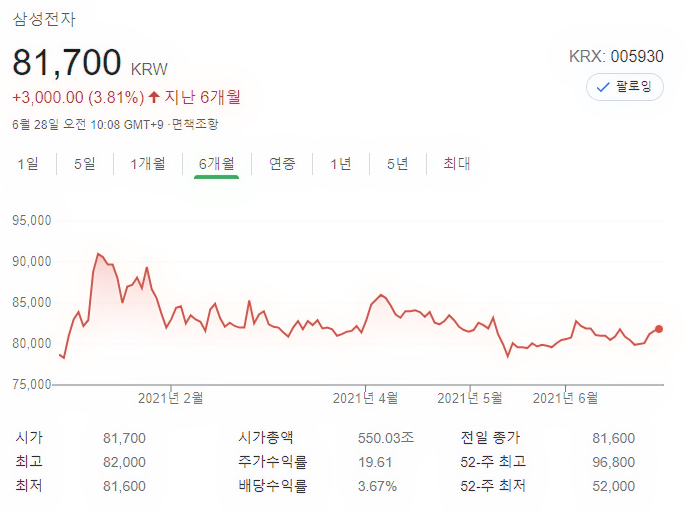Click the 52-주 최저 value 52,000
The height and width of the screenshot is (512, 696).
point(614,486)
